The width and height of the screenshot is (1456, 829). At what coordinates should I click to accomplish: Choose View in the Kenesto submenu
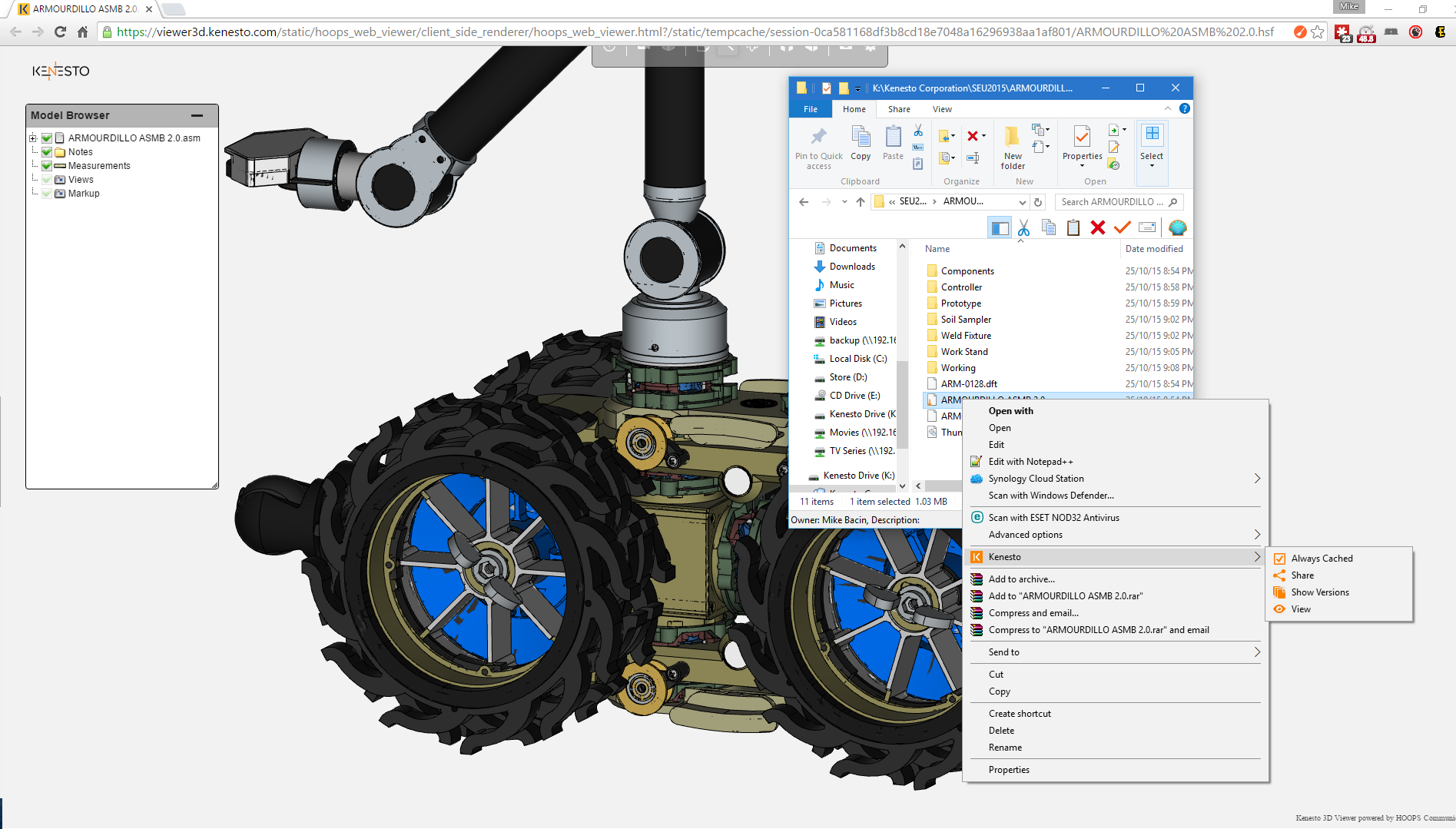point(1301,609)
